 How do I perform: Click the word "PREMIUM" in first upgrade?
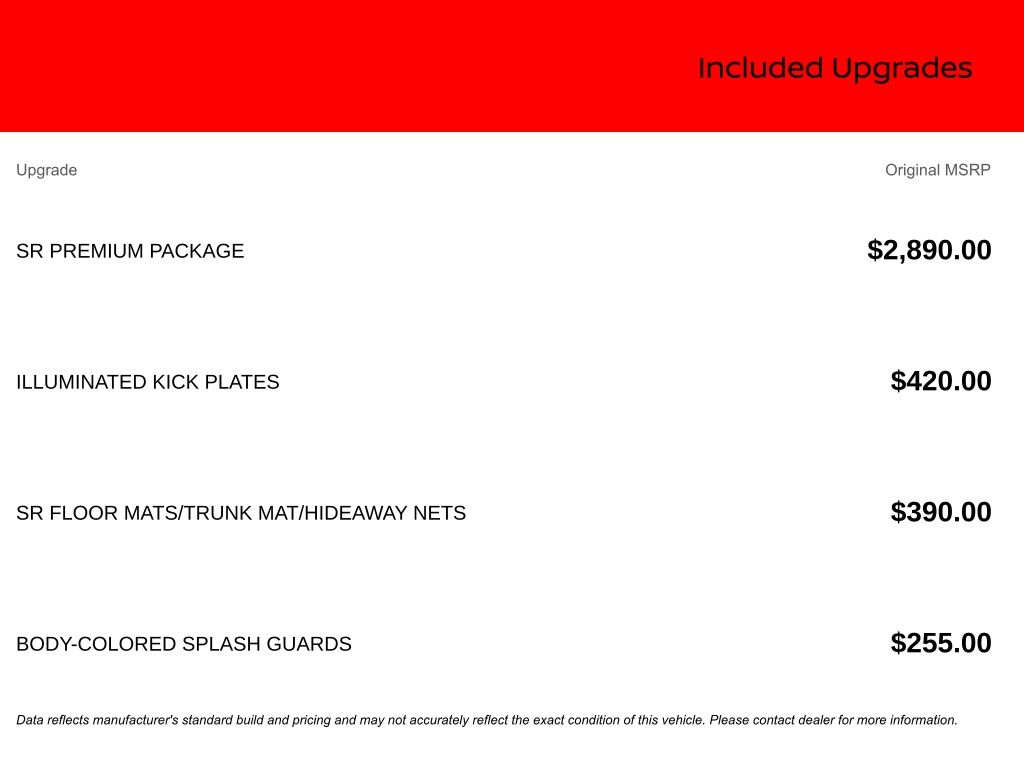96,251
